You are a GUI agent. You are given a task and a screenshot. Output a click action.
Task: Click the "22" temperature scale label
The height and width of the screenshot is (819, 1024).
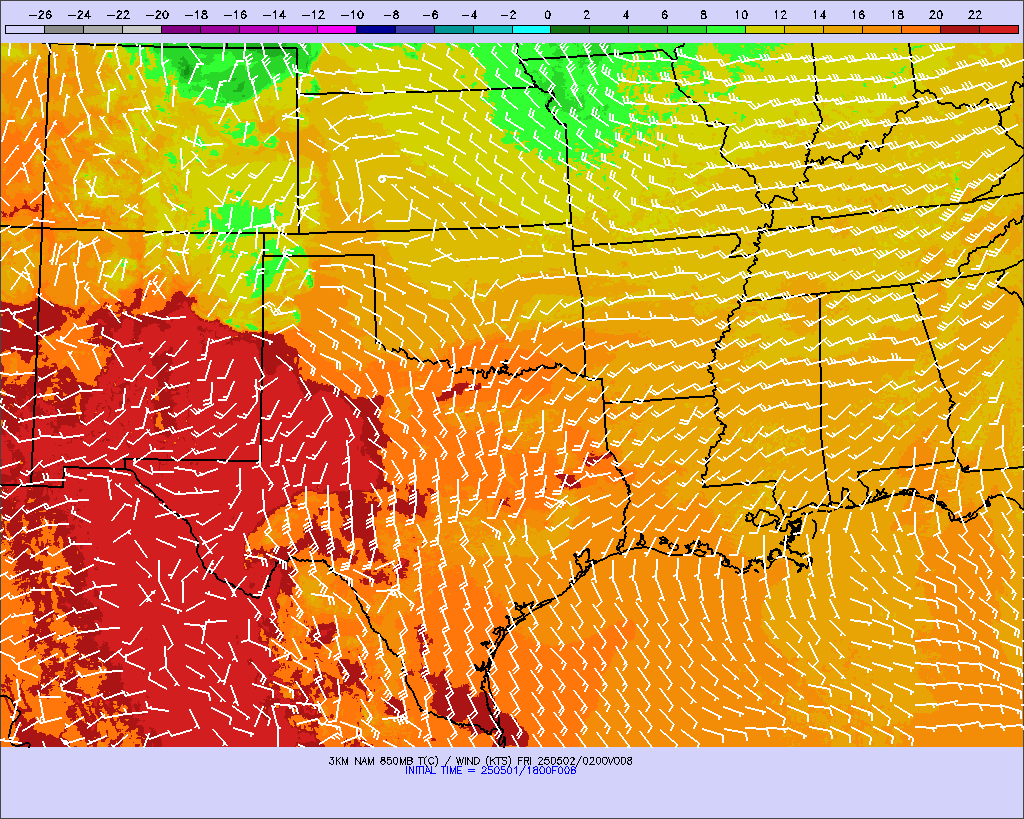coord(975,15)
